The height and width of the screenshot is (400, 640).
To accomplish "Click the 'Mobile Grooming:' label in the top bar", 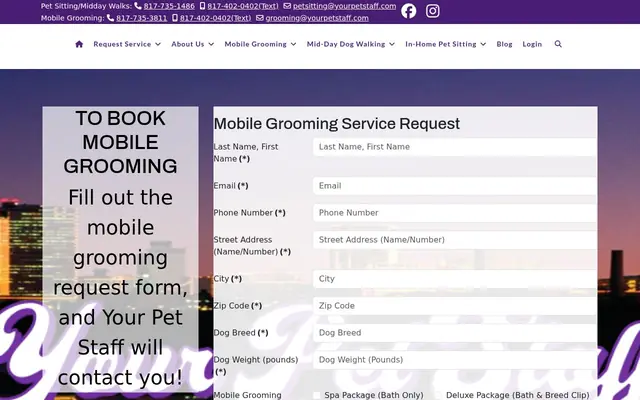I will tap(73, 18).
